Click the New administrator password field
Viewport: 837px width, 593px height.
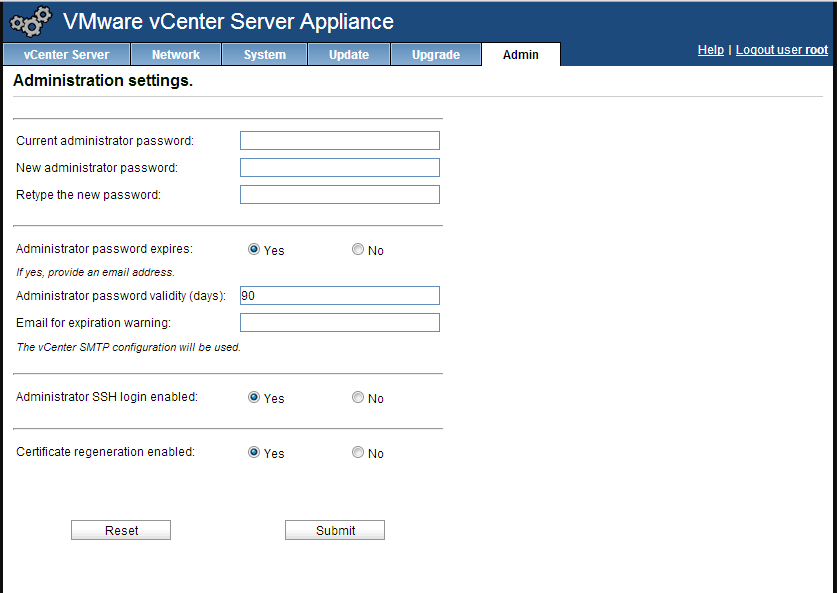click(340, 167)
